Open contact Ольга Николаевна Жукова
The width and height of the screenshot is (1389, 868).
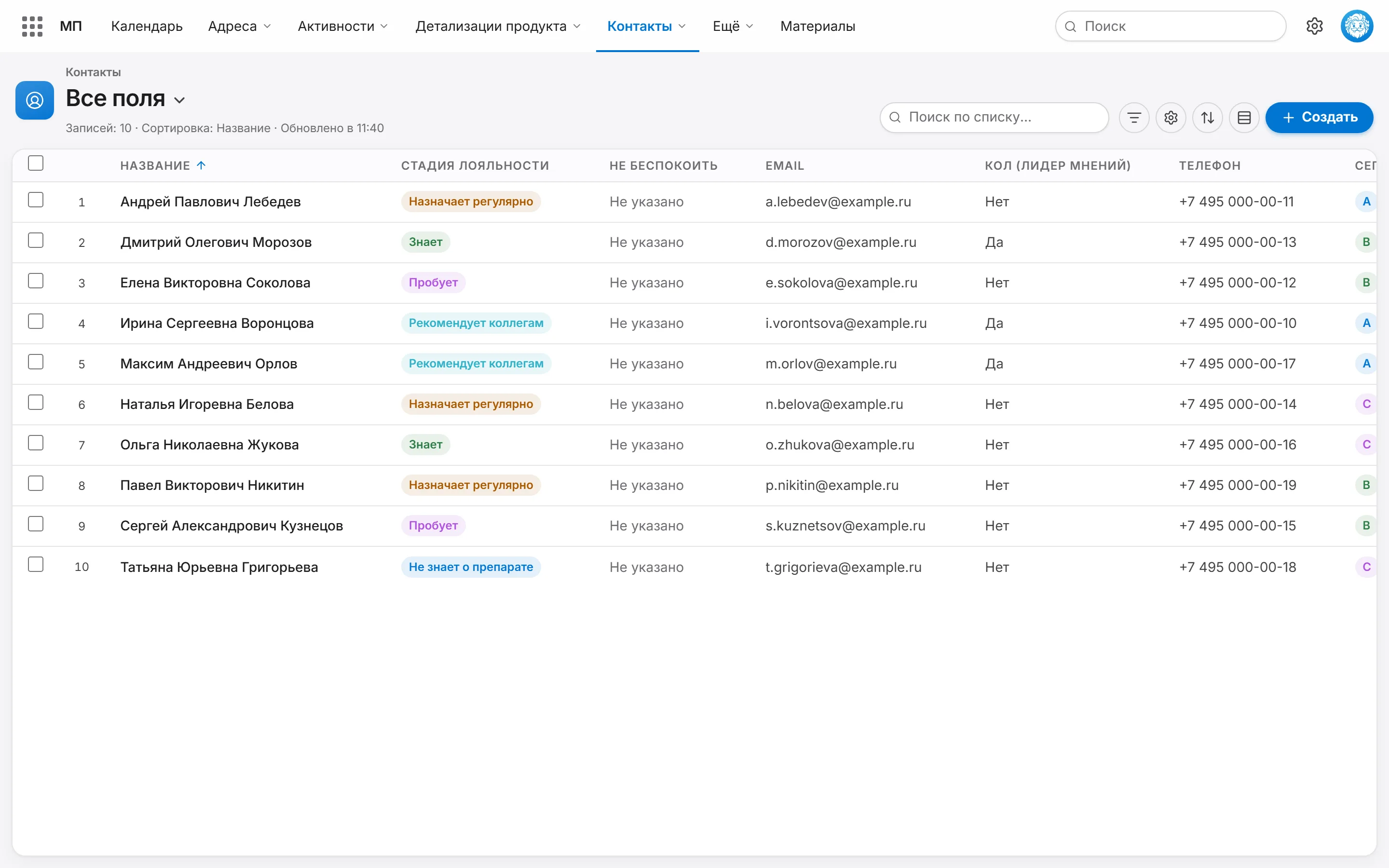(x=209, y=445)
